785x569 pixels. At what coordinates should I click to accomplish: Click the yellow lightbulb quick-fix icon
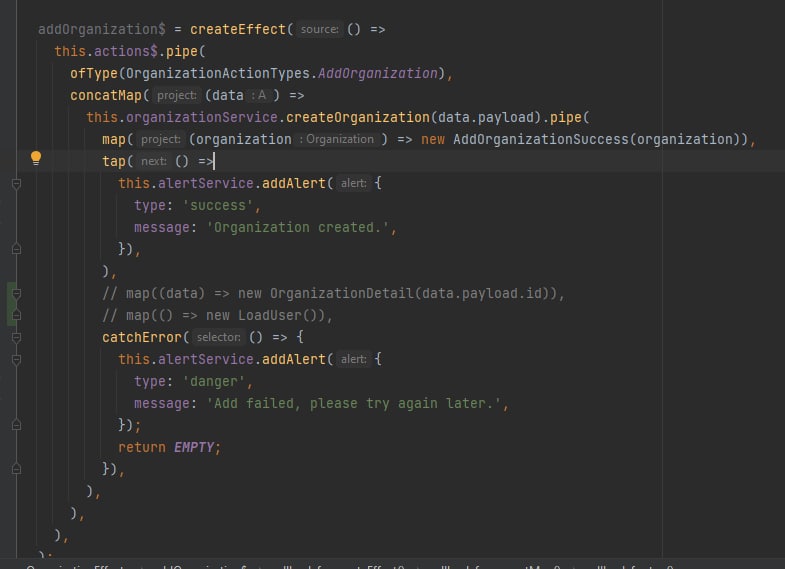(x=36, y=158)
